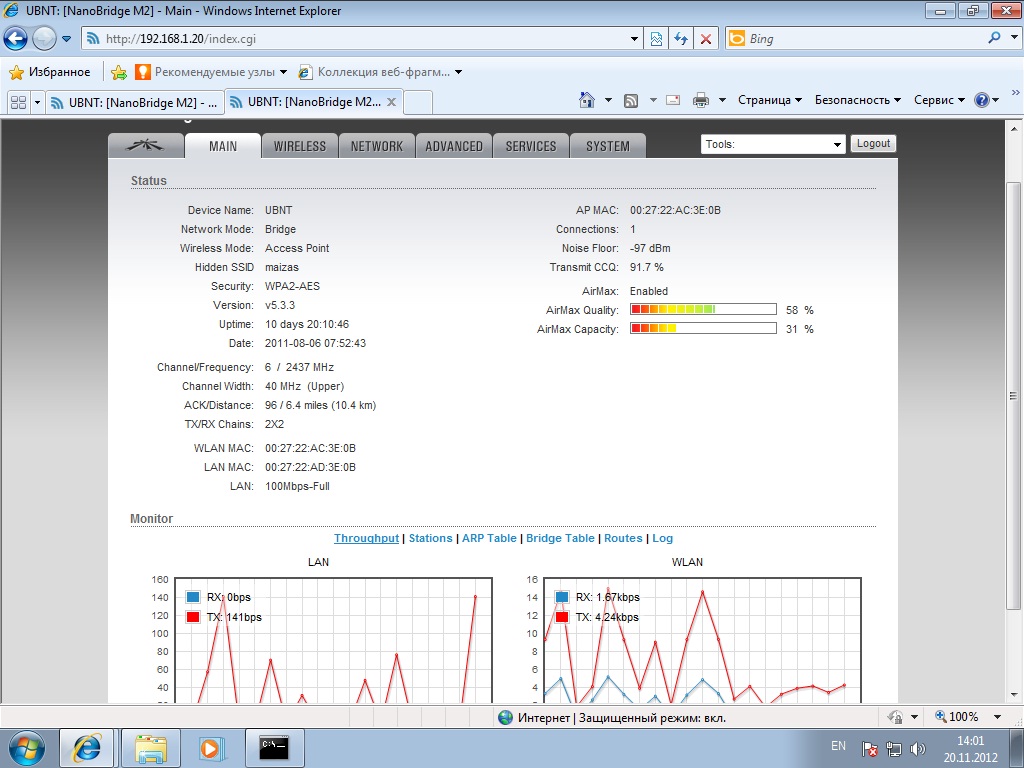Click vertical scrollbar down arrow
The width and height of the screenshot is (1024, 768).
coord(1014,695)
